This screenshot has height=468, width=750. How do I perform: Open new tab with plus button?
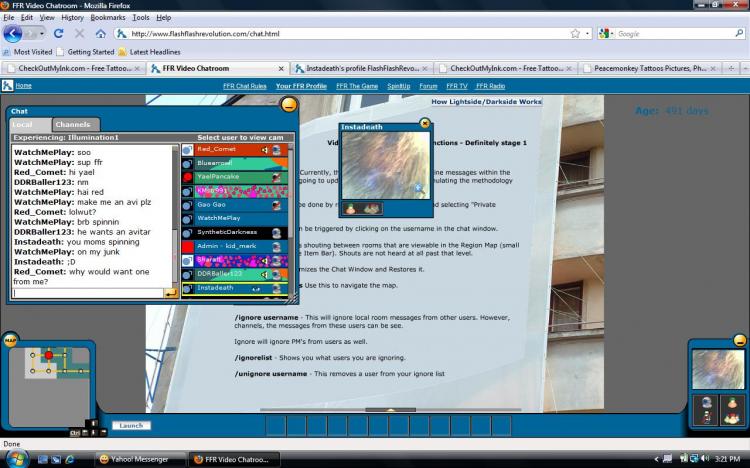click(731, 68)
